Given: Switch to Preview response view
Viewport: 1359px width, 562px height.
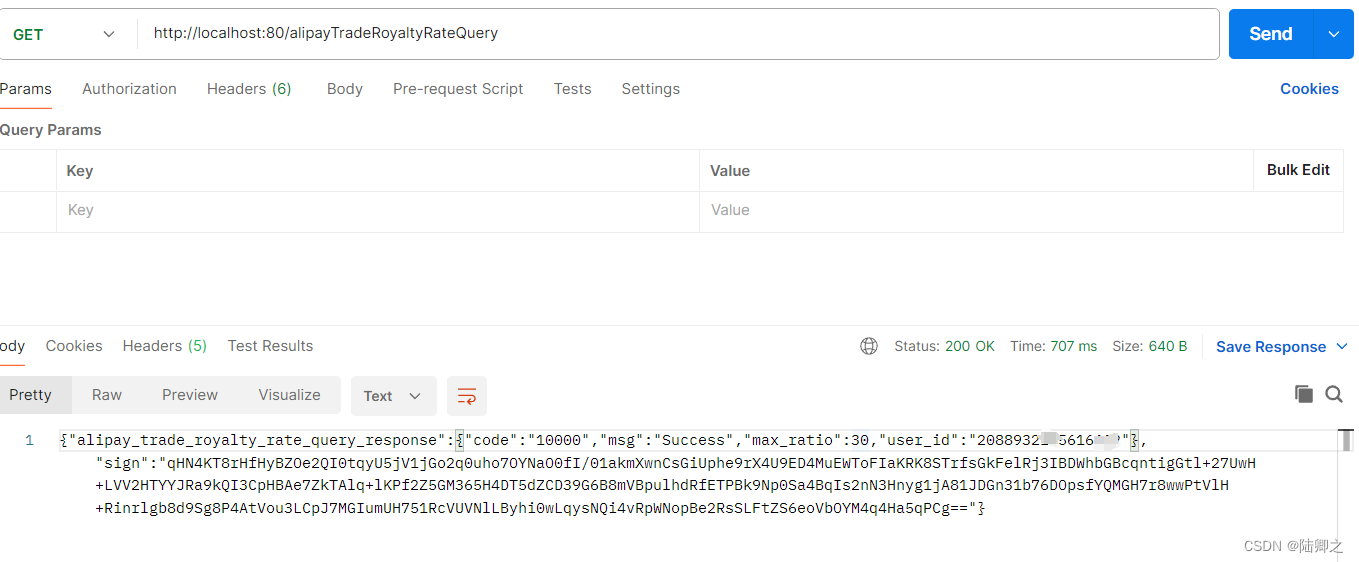Looking at the screenshot, I should [x=190, y=395].
